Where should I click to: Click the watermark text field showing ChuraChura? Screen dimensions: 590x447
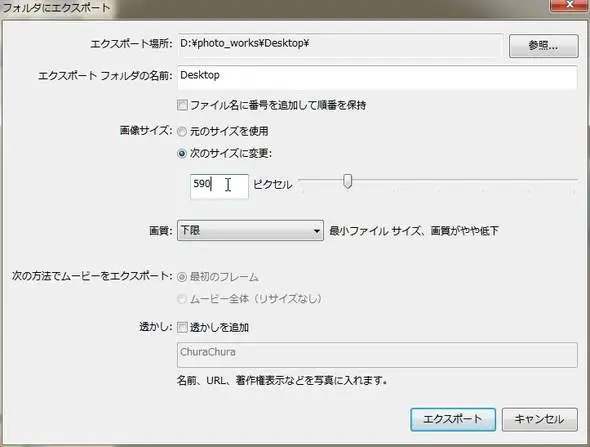(377, 355)
